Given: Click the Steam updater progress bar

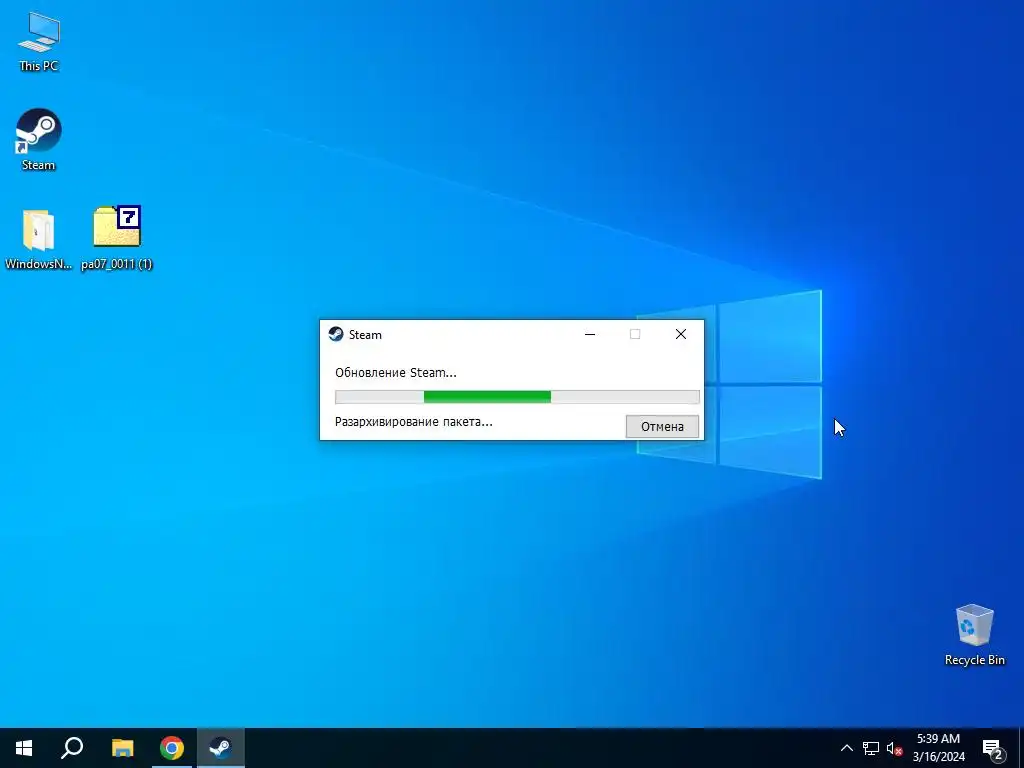Looking at the screenshot, I should pyautogui.click(x=517, y=396).
